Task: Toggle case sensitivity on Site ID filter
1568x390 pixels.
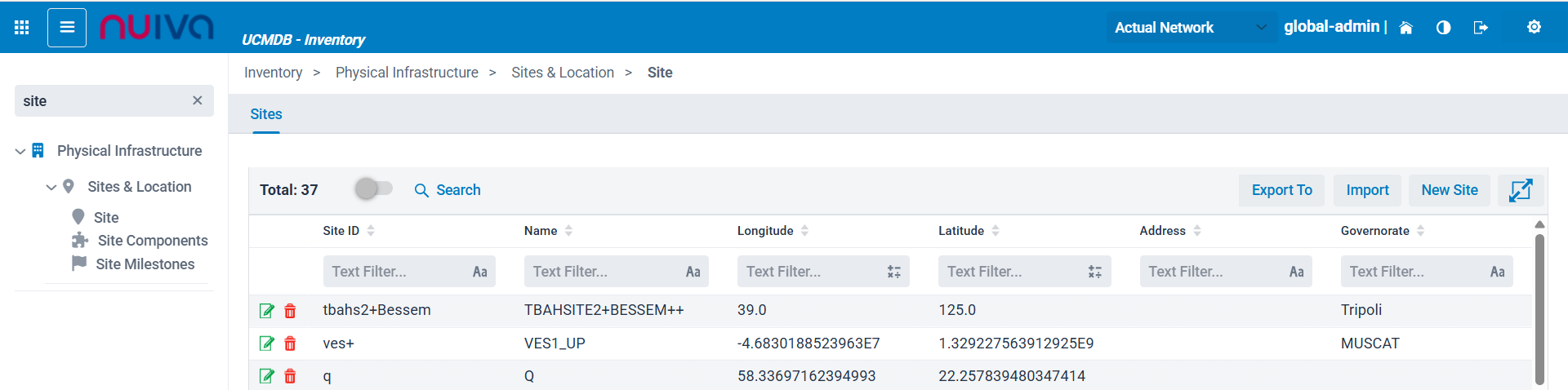Action: [479, 272]
